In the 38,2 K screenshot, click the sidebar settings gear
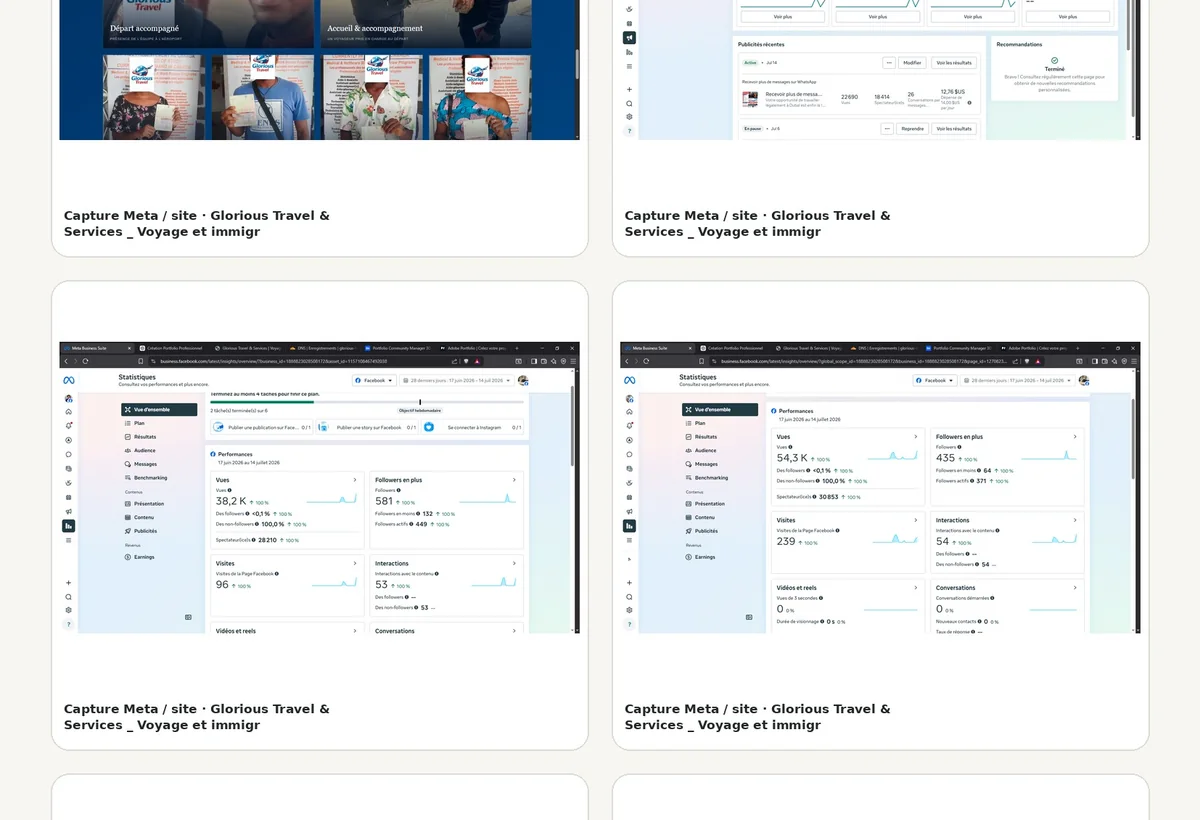 (69, 610)
